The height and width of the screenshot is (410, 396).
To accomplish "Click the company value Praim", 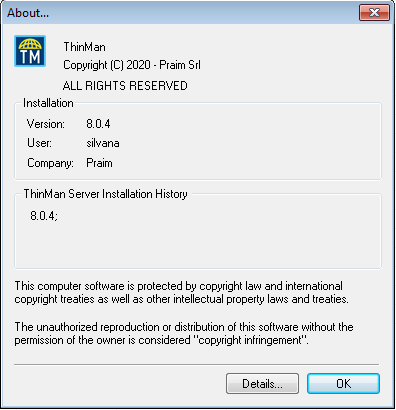I will [x=99, y=163].
